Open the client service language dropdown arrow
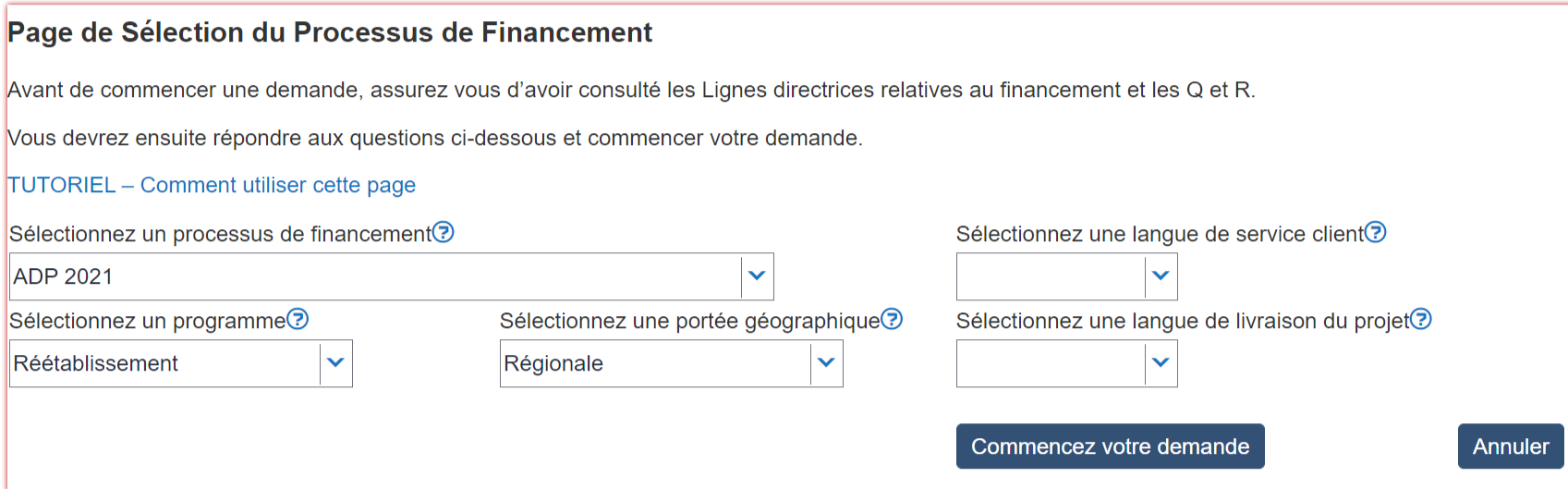Screen dimensions: 1568x489 click(x=1161, y=275)
